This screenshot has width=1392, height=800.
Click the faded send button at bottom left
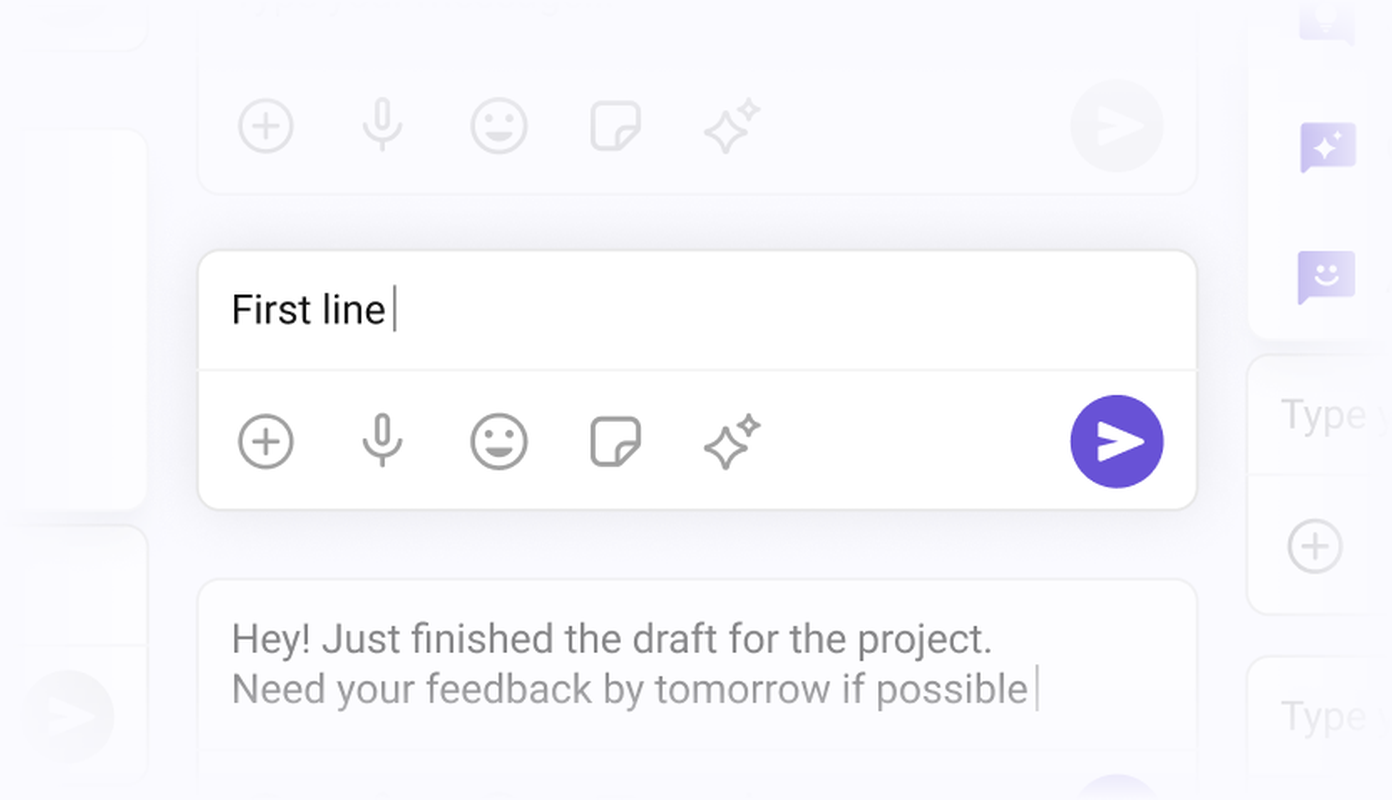point(70,716)
